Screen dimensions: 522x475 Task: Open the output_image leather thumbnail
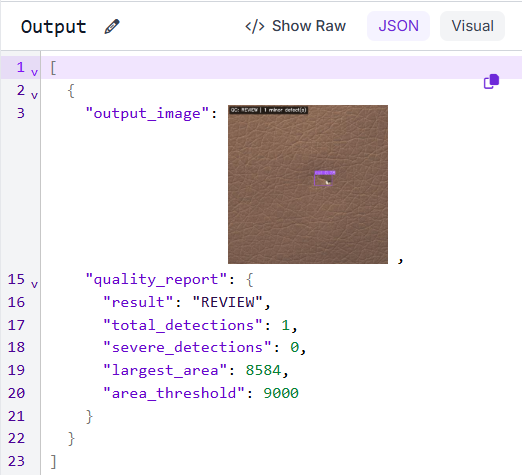click(308, 184)
